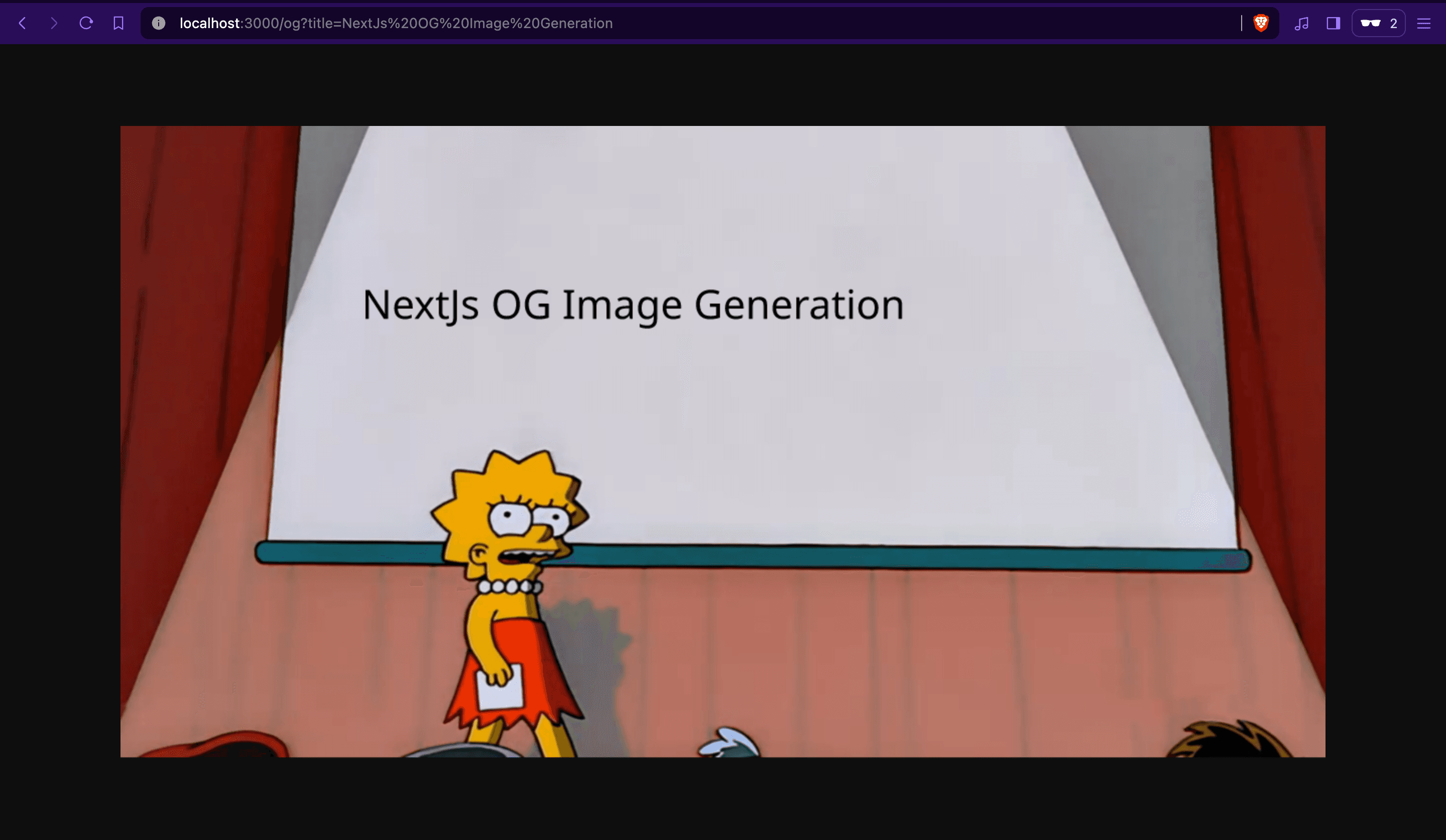Open private window indicator with count 2
This screenshot has height=840, width=1446.
1378,24
